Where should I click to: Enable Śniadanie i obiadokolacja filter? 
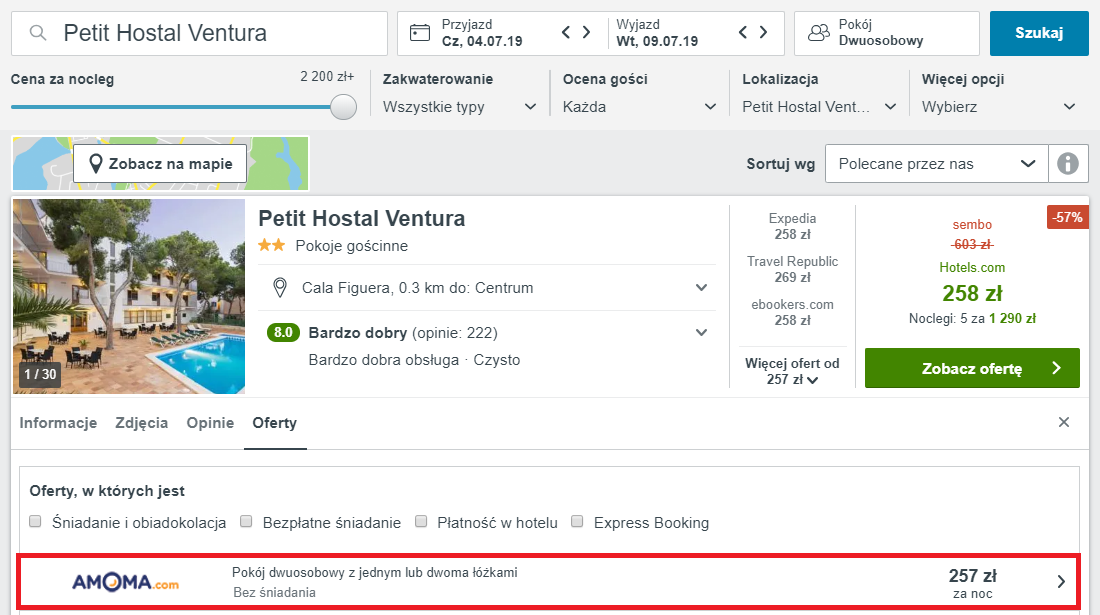pos(36,522)
